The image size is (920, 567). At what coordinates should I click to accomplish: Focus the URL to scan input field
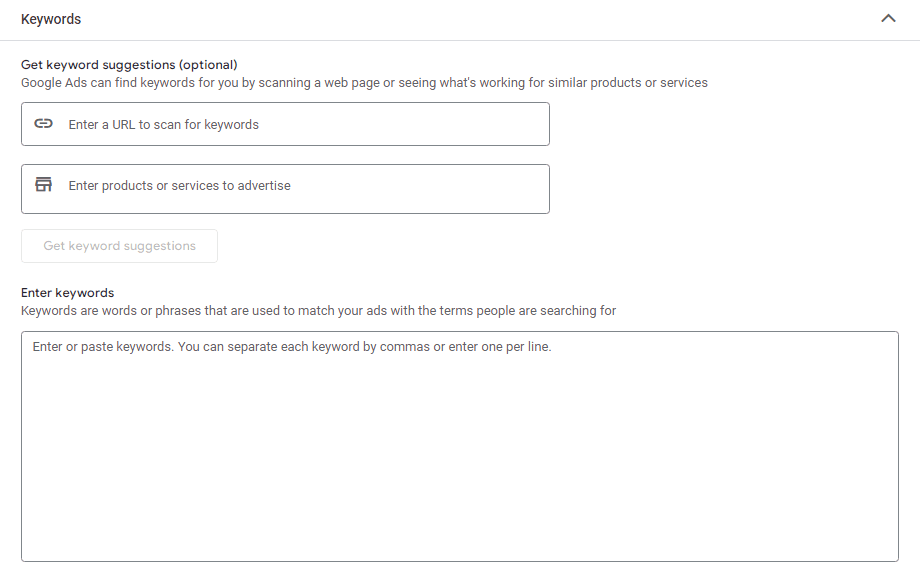pyautogui.click(x=285, y=124)
